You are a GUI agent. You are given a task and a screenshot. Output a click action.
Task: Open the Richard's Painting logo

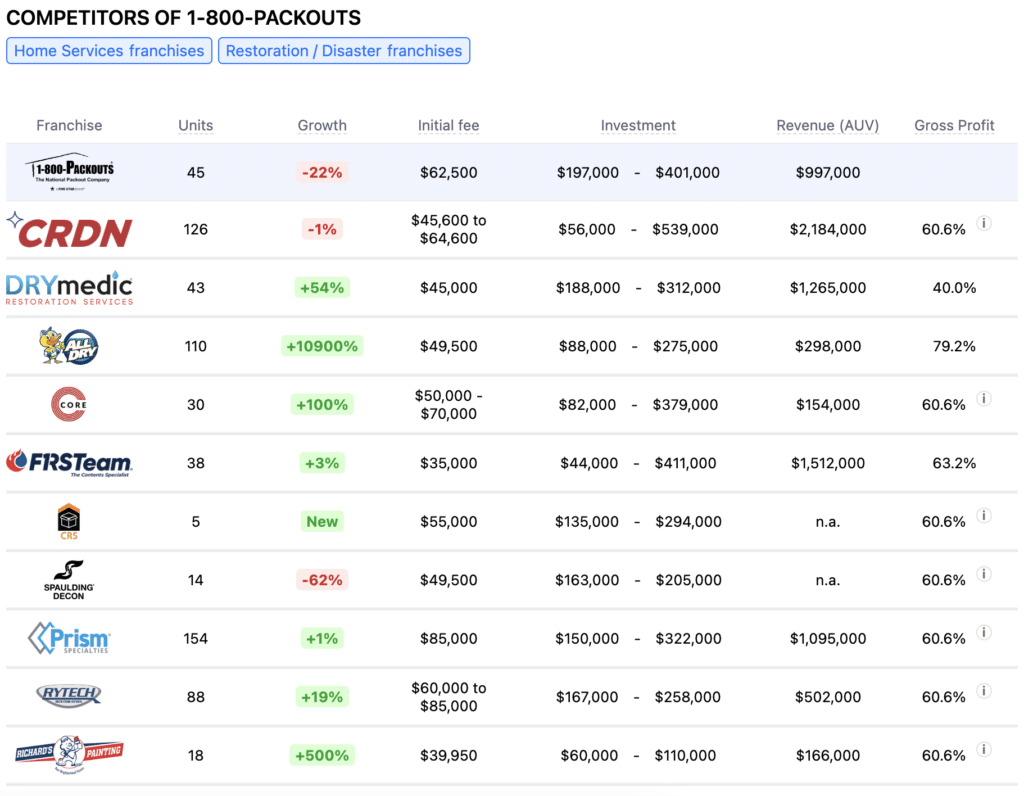69,754
